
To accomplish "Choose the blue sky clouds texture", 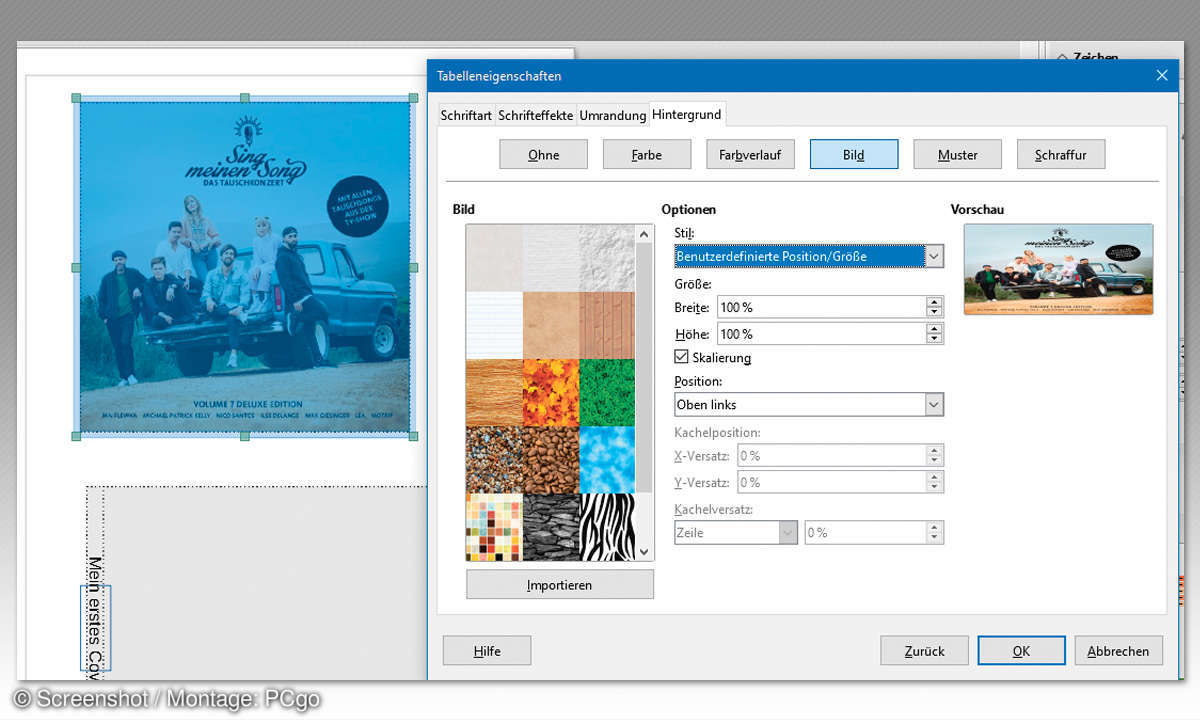I will (x=607, y=459).
